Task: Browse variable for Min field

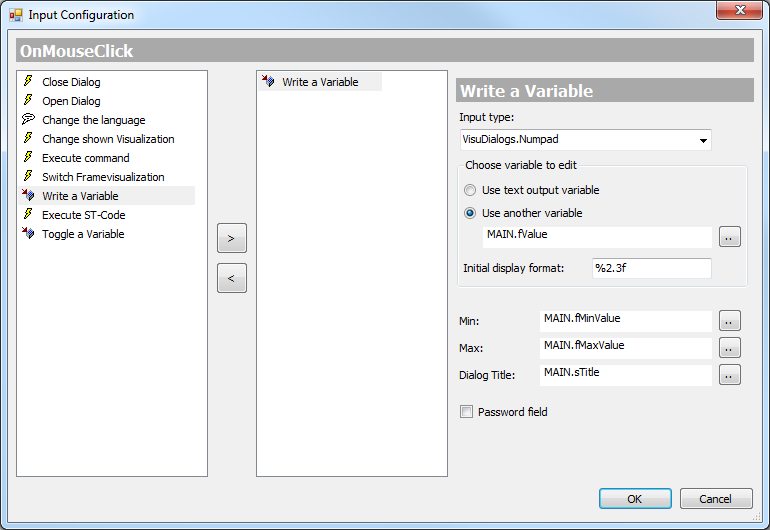Action: (x=730, y=321)
